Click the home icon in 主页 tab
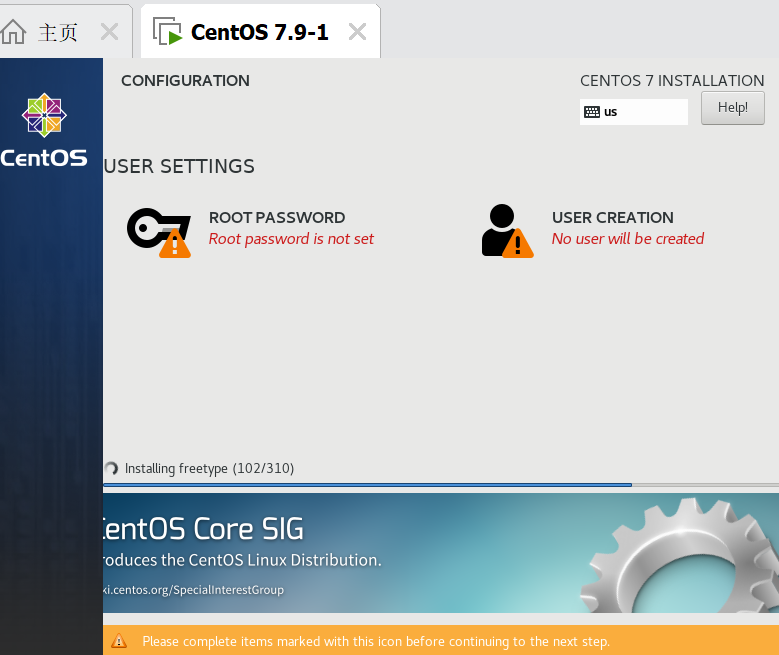 13,32
